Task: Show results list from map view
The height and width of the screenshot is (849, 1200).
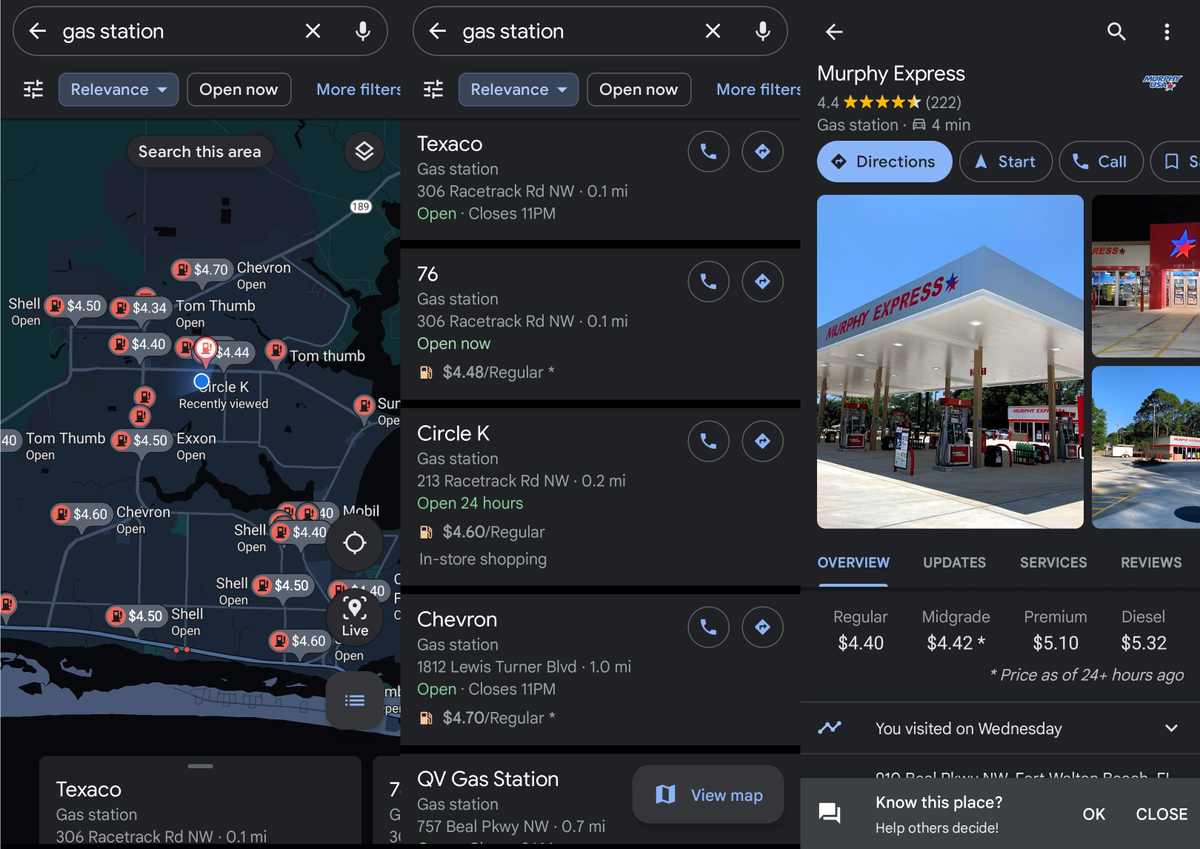Action: [x=355, y=700]
